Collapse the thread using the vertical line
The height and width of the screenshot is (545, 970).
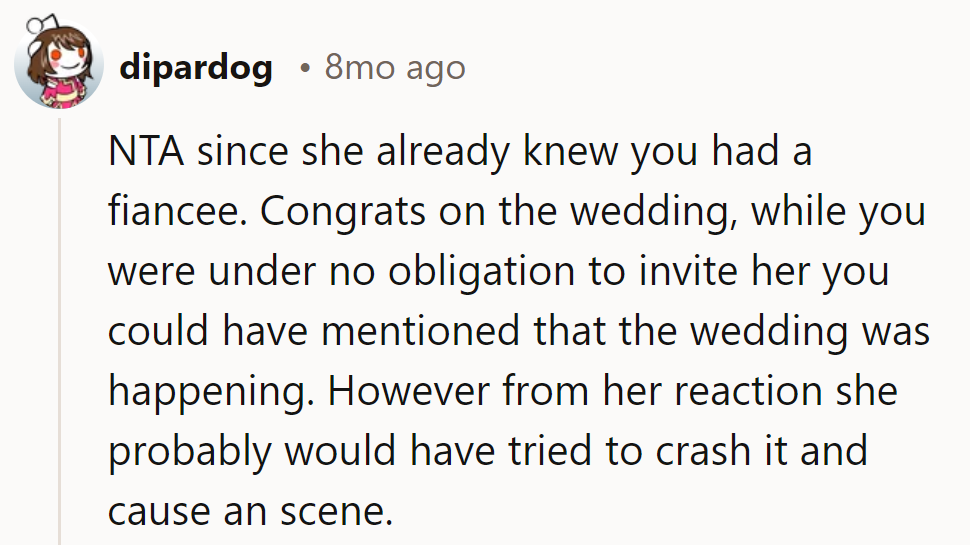pyautogui.click(x=59, y=330)
